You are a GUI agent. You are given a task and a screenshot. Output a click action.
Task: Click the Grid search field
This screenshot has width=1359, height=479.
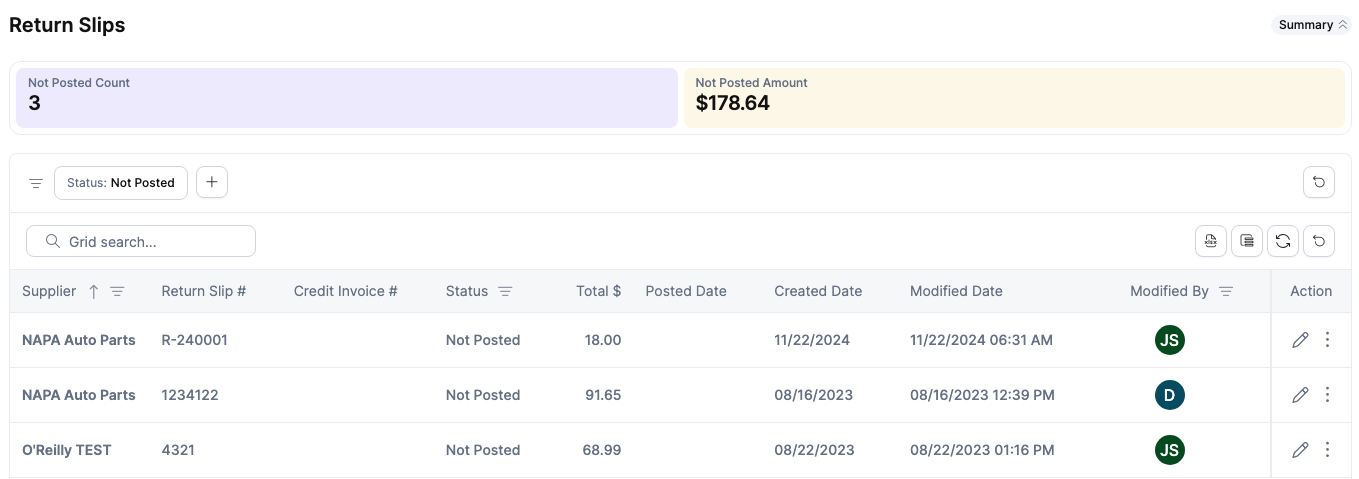pyautogui.click(x=141, y=241)
